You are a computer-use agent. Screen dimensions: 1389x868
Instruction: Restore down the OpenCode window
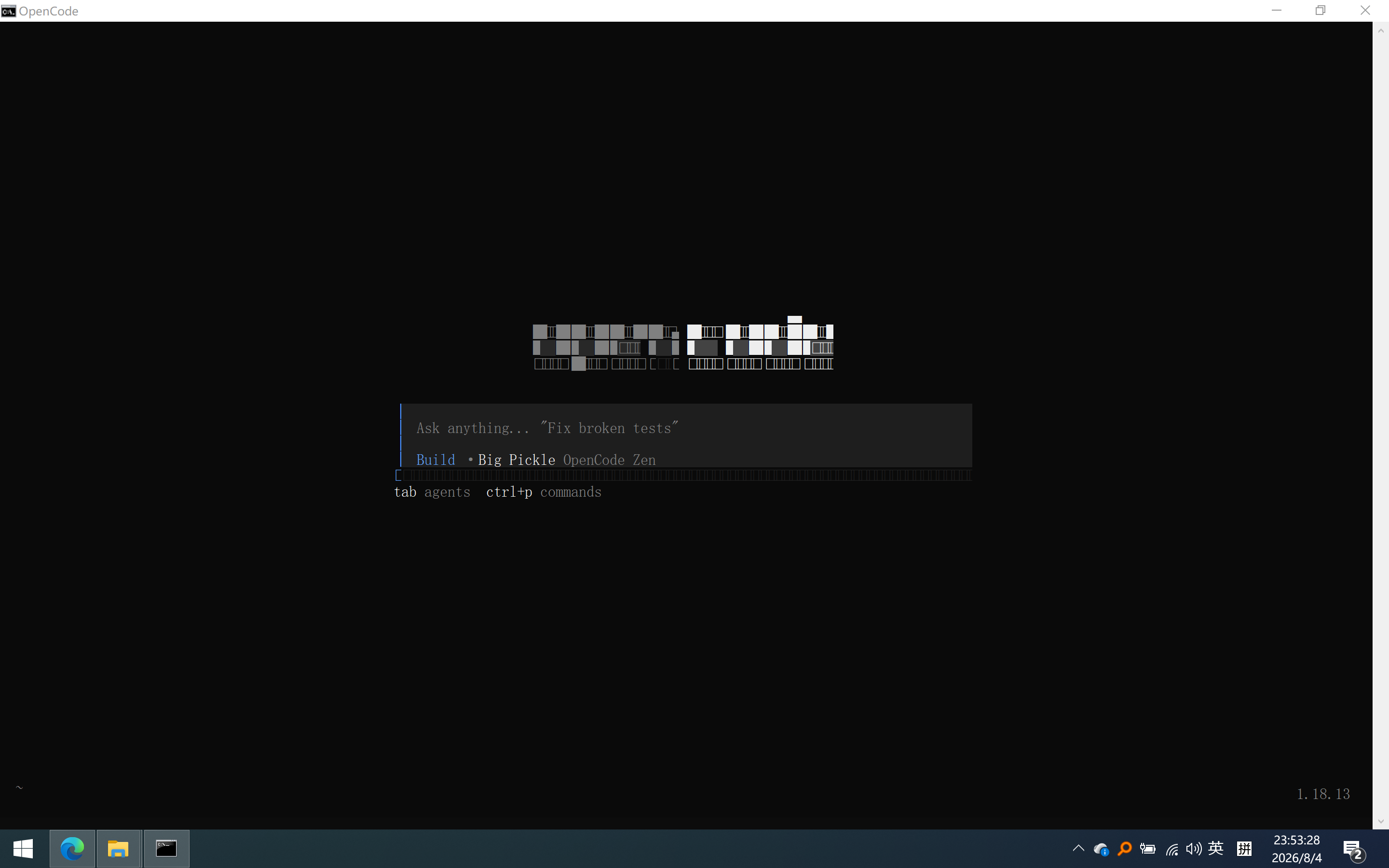(x=1321, y=10)
